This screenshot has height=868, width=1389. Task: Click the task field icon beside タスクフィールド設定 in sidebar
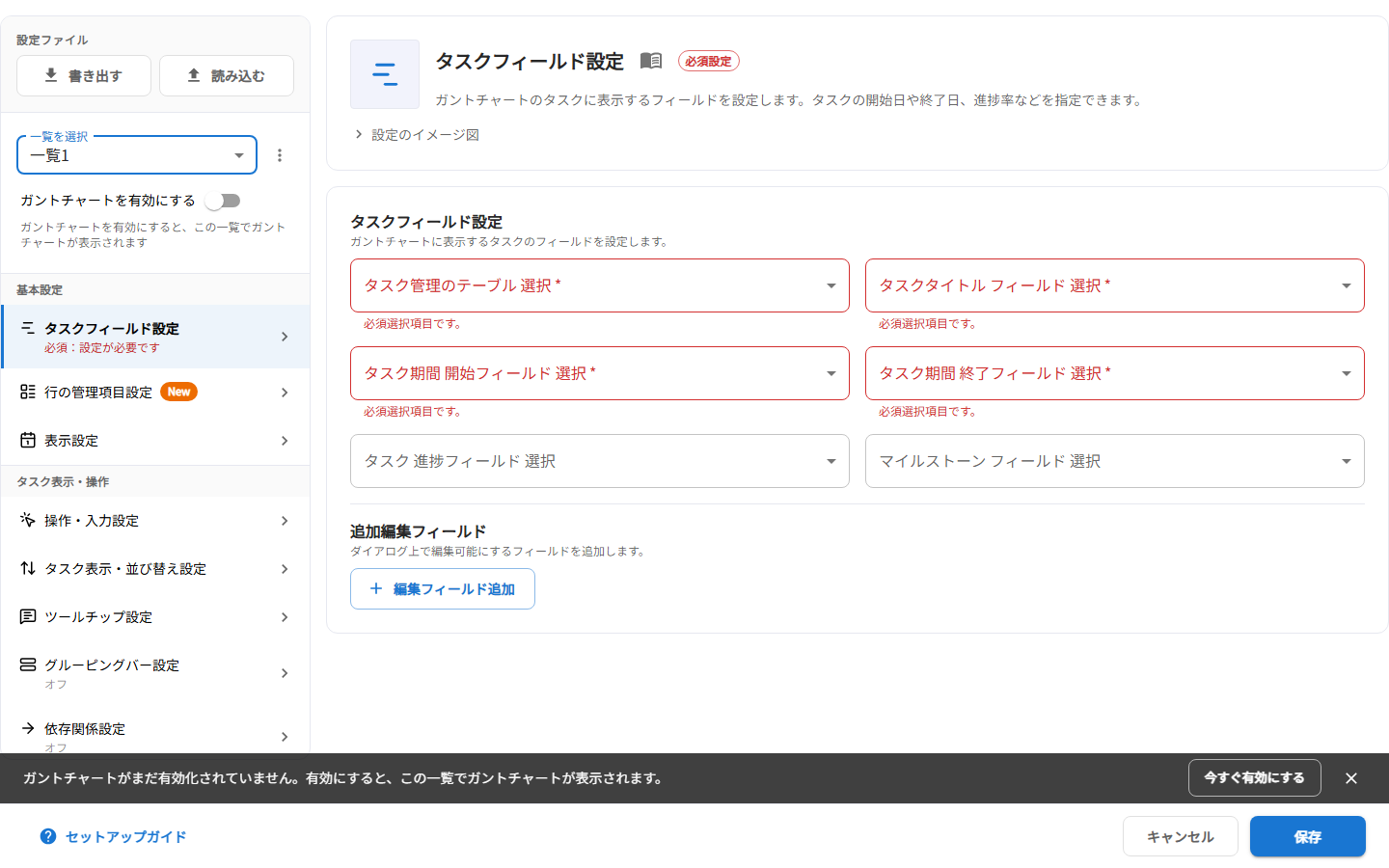[x=28, y=328]
